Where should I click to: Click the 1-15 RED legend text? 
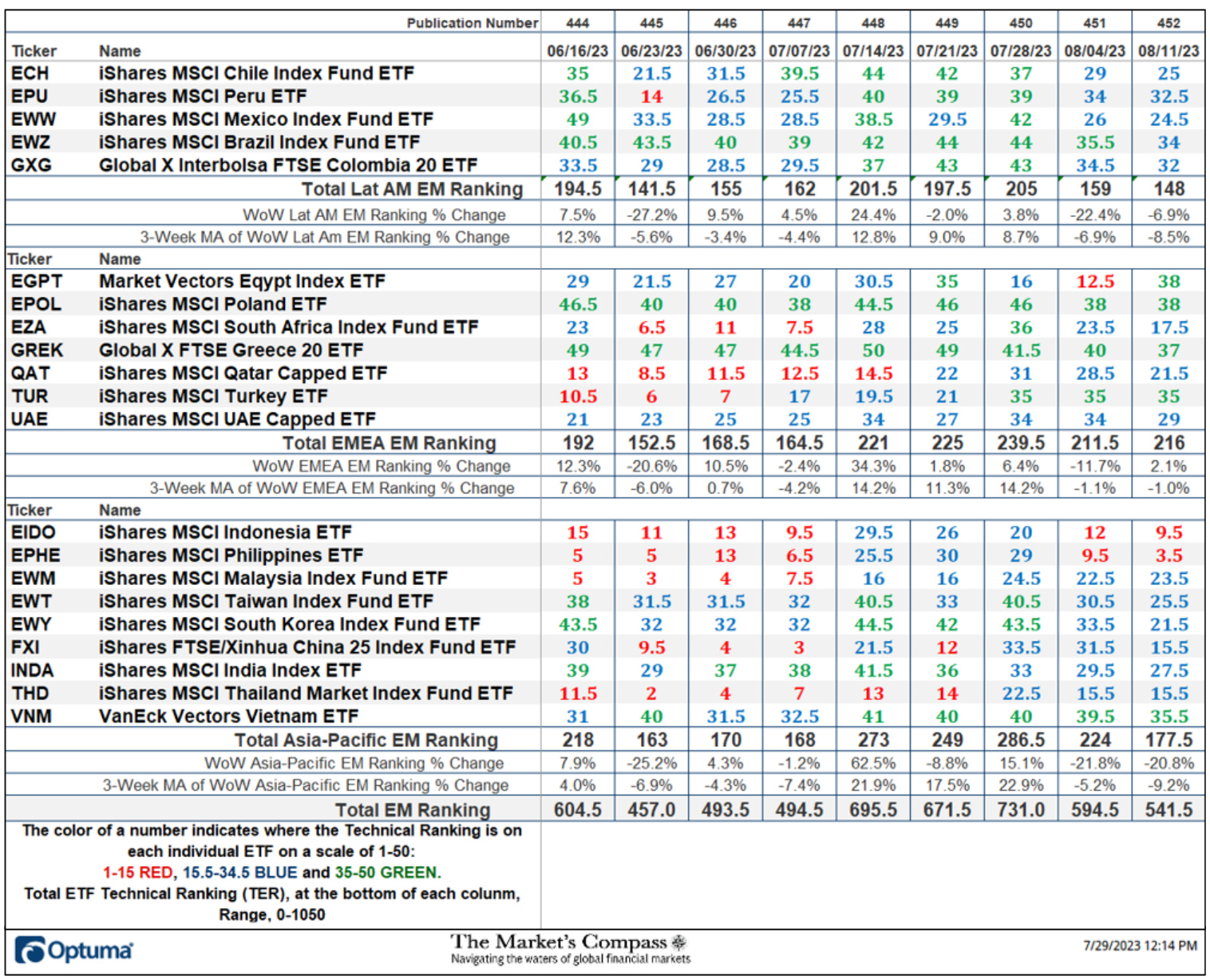[139, 874]
